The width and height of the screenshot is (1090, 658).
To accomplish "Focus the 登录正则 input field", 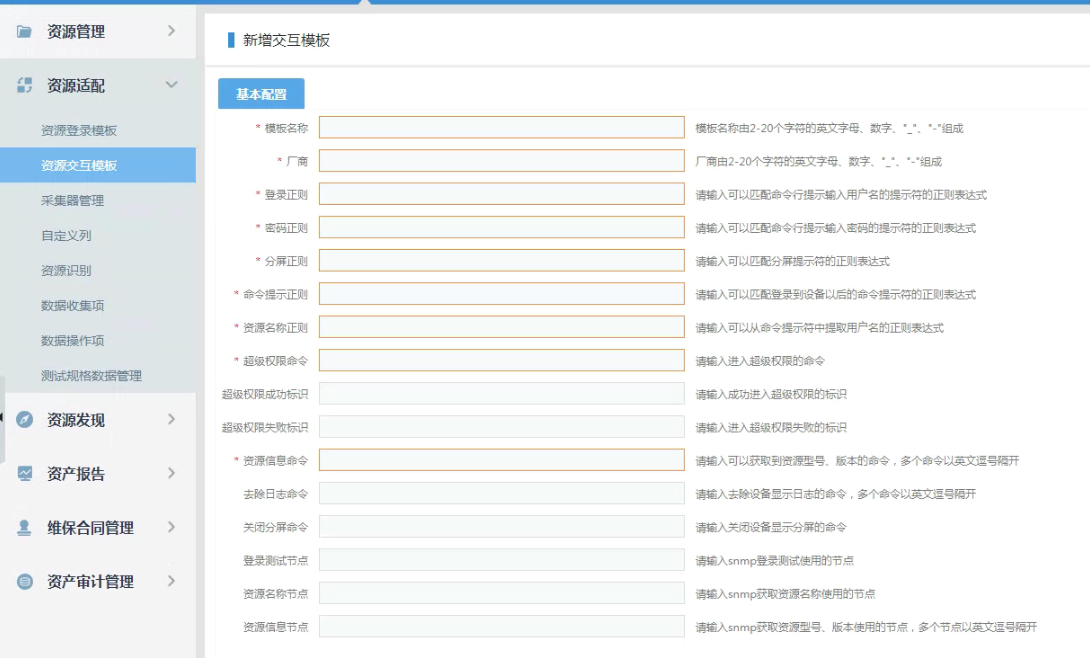I will tap(502, 195).
